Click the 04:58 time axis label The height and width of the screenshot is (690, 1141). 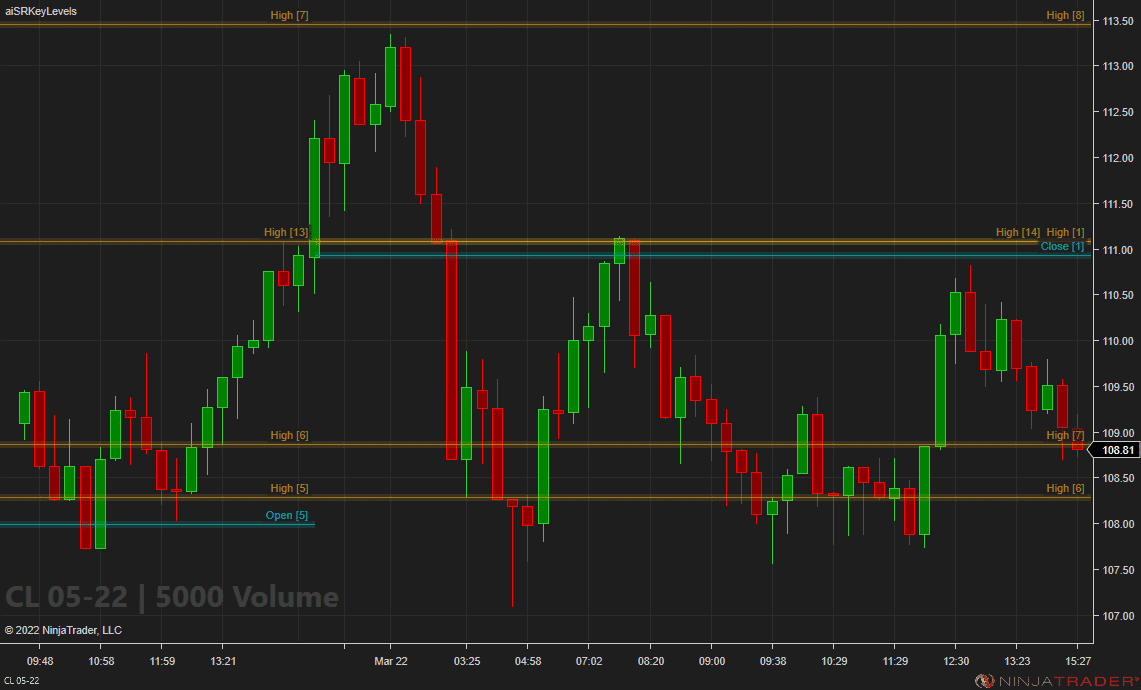[528, 661]
